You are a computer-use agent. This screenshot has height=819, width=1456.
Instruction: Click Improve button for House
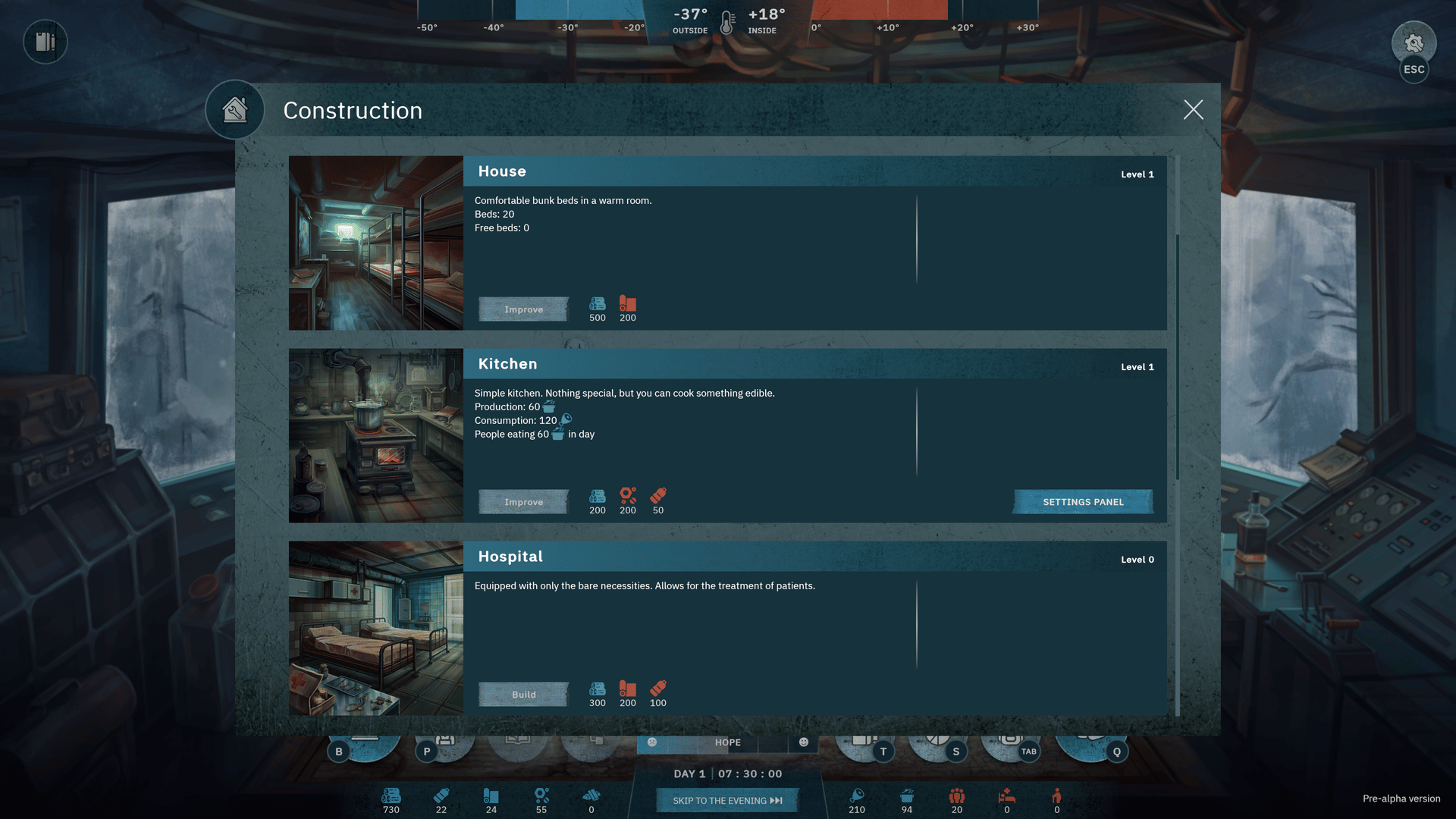pyautogui.click(x=523, y=309)
